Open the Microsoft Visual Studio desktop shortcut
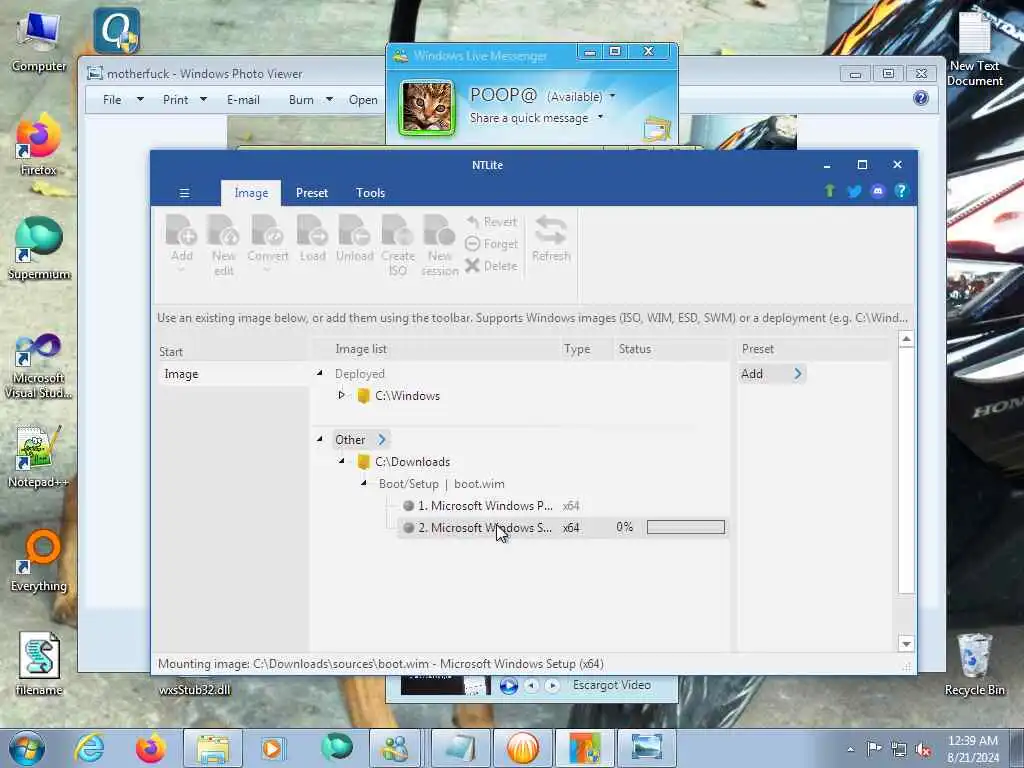This screenshot has width=1024, height=768. coord(39,366)
